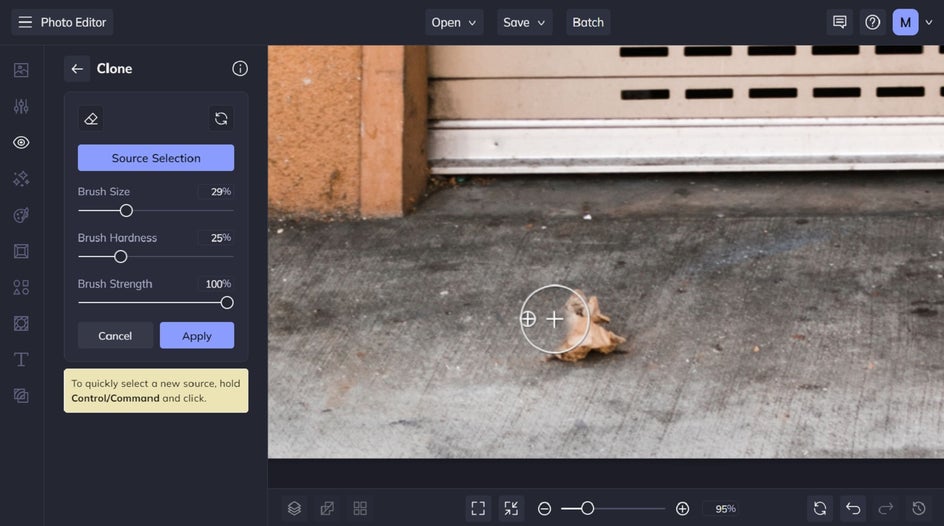Click the Brush Size percentage field
944x526 pixels.
click(216, 192)
